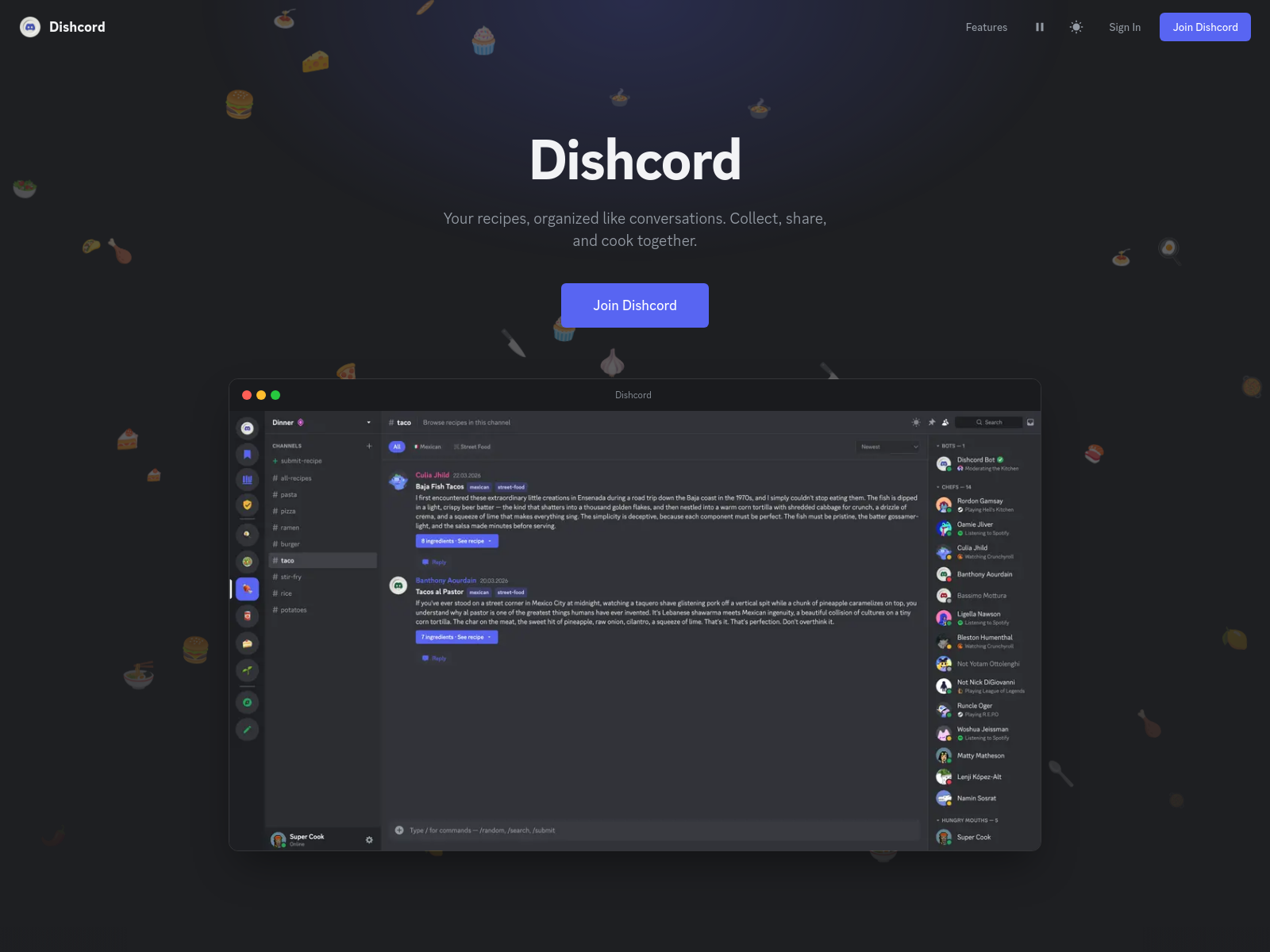Toggle the member list icon in app header
This screenshot has height=952, width=1270.
(x=945, y=422)
